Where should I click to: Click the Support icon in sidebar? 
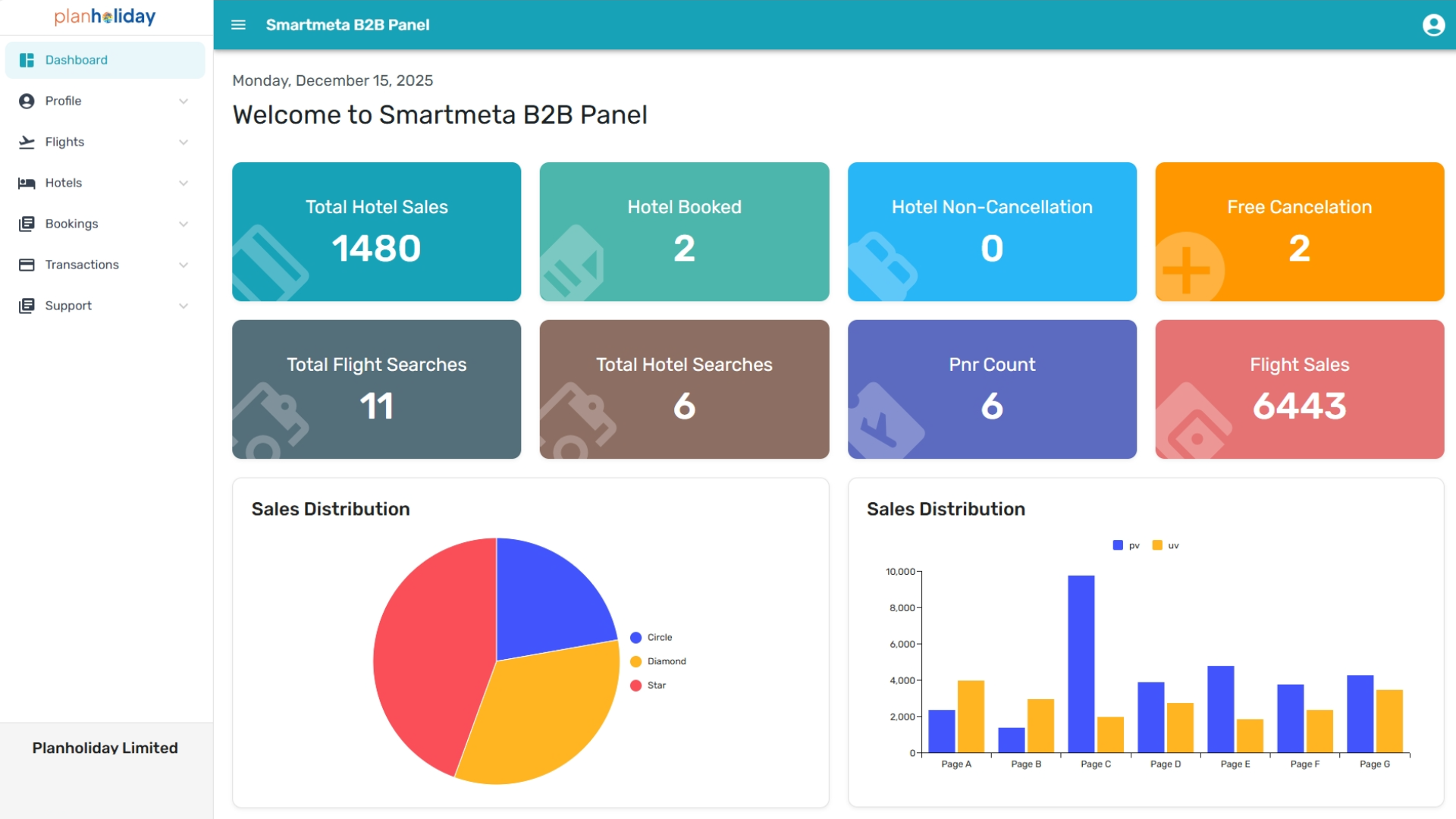click(27, 306)
